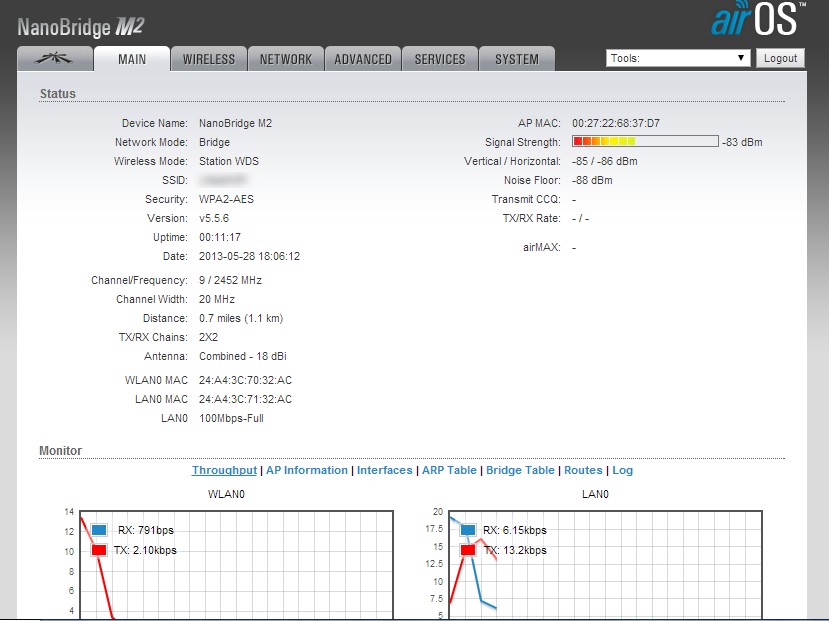Viewport: 829px width, 621px height.
Task: Open the NETWORK tab
Action: (286, 59)
